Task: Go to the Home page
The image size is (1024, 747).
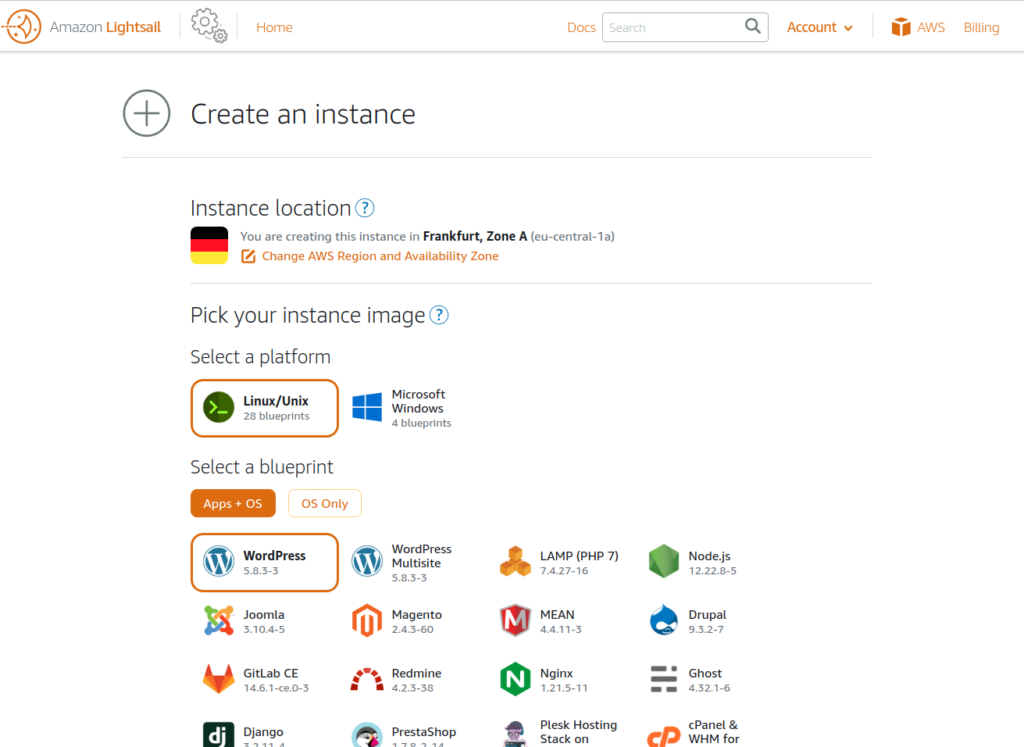Action: (274, 27)
